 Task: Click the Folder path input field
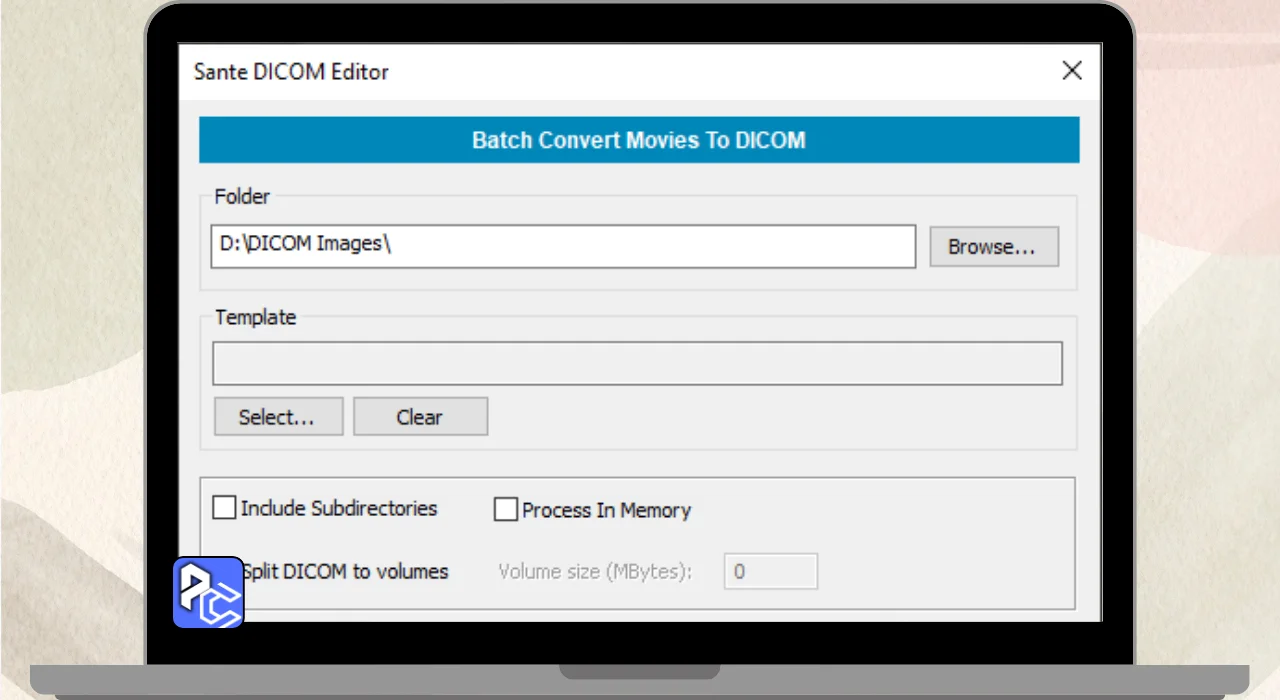tap(563, 246)
